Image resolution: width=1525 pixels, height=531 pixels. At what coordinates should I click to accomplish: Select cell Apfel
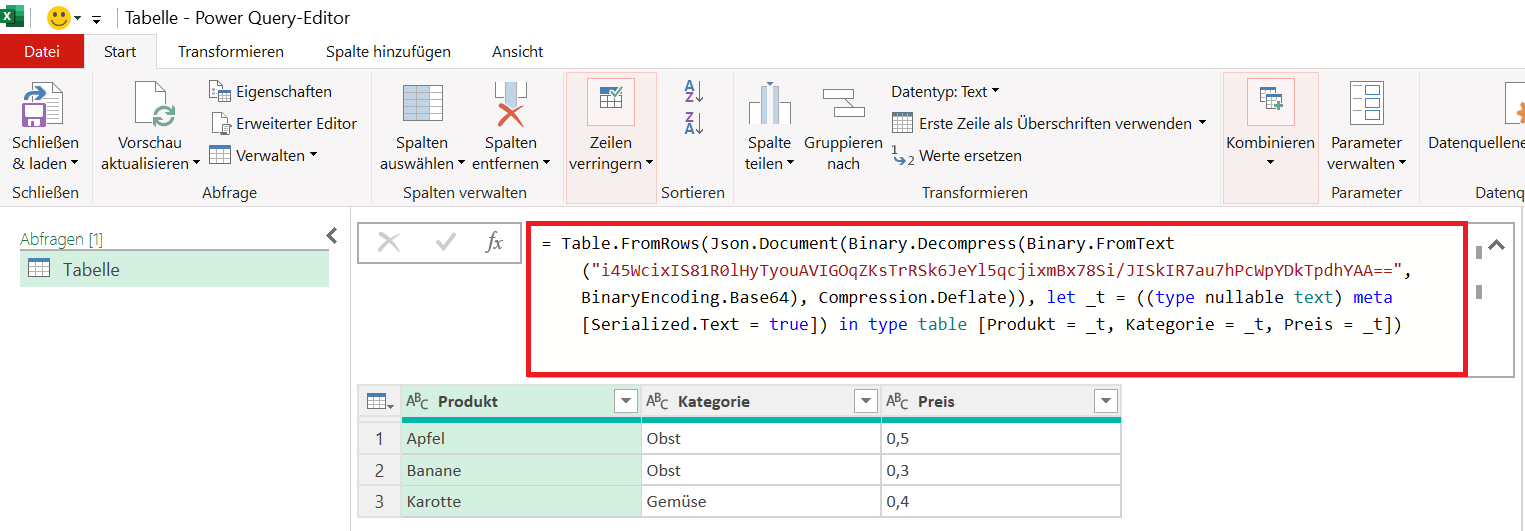tap(521, 438)
